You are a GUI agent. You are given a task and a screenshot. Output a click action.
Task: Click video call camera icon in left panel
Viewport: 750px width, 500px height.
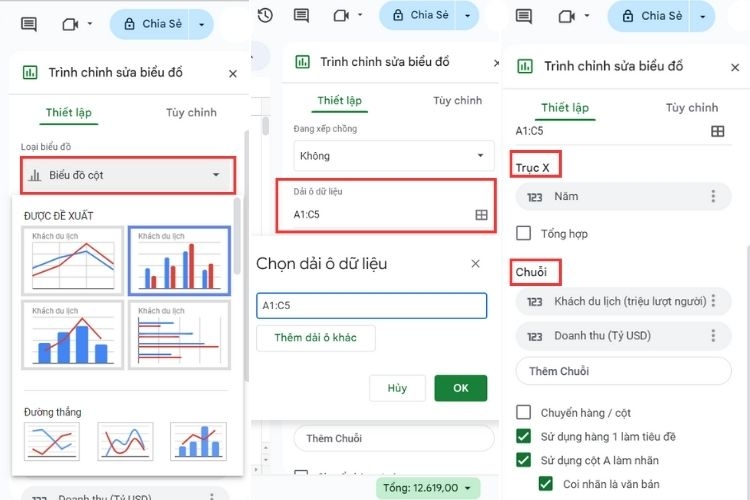70,24
